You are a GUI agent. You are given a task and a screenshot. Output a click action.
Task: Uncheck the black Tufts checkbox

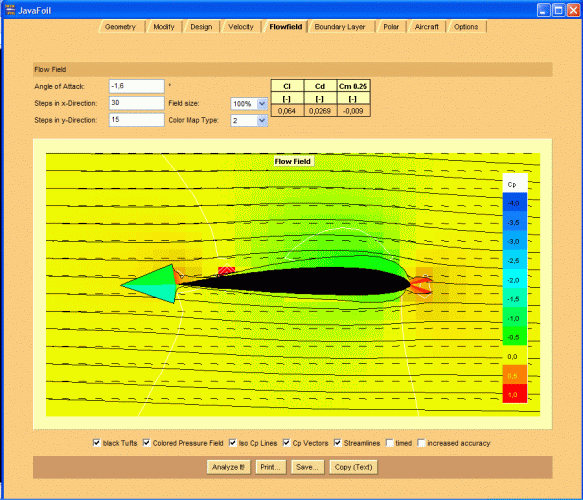coord(96,442)
